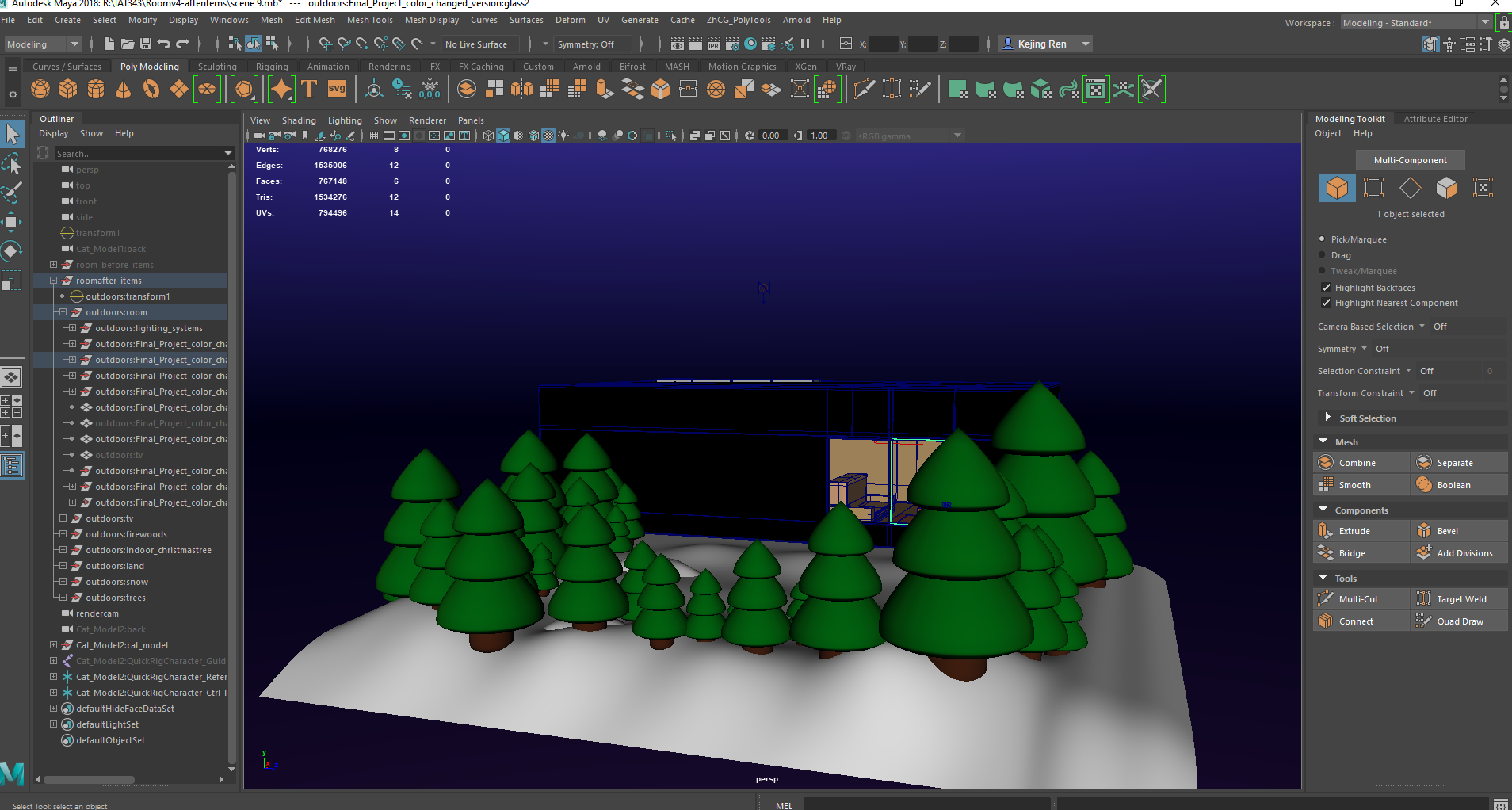
Task: Create a new scene with the page icon
Action: coord(109,44)
